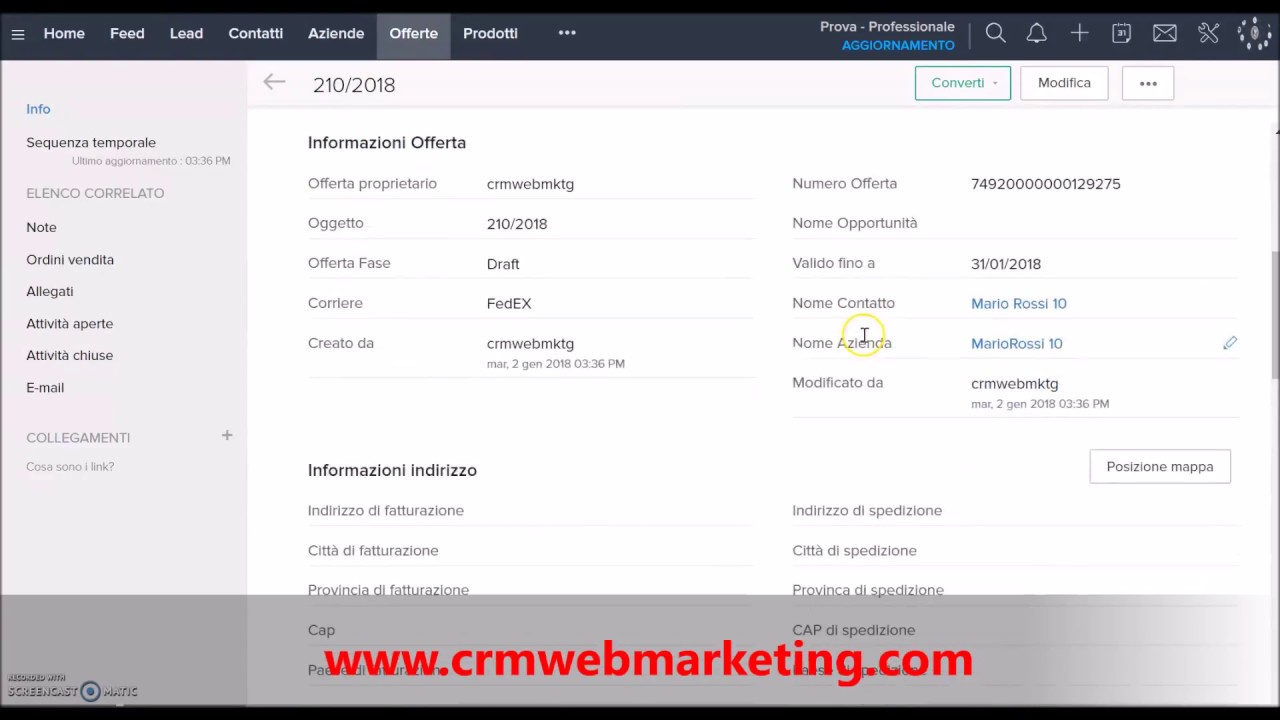Switch to the Home tab
This screenshot has height=720, width=1280.
tap(64, 33)
